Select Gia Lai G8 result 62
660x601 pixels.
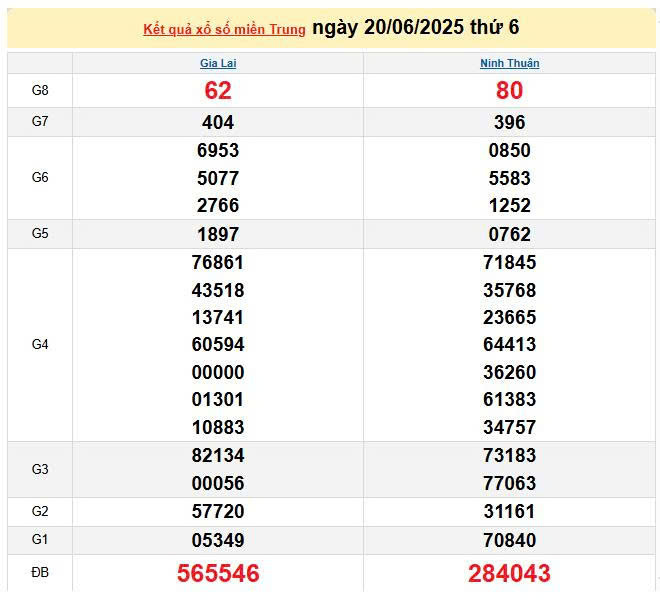pyautogui.click(x=218, y=90)
